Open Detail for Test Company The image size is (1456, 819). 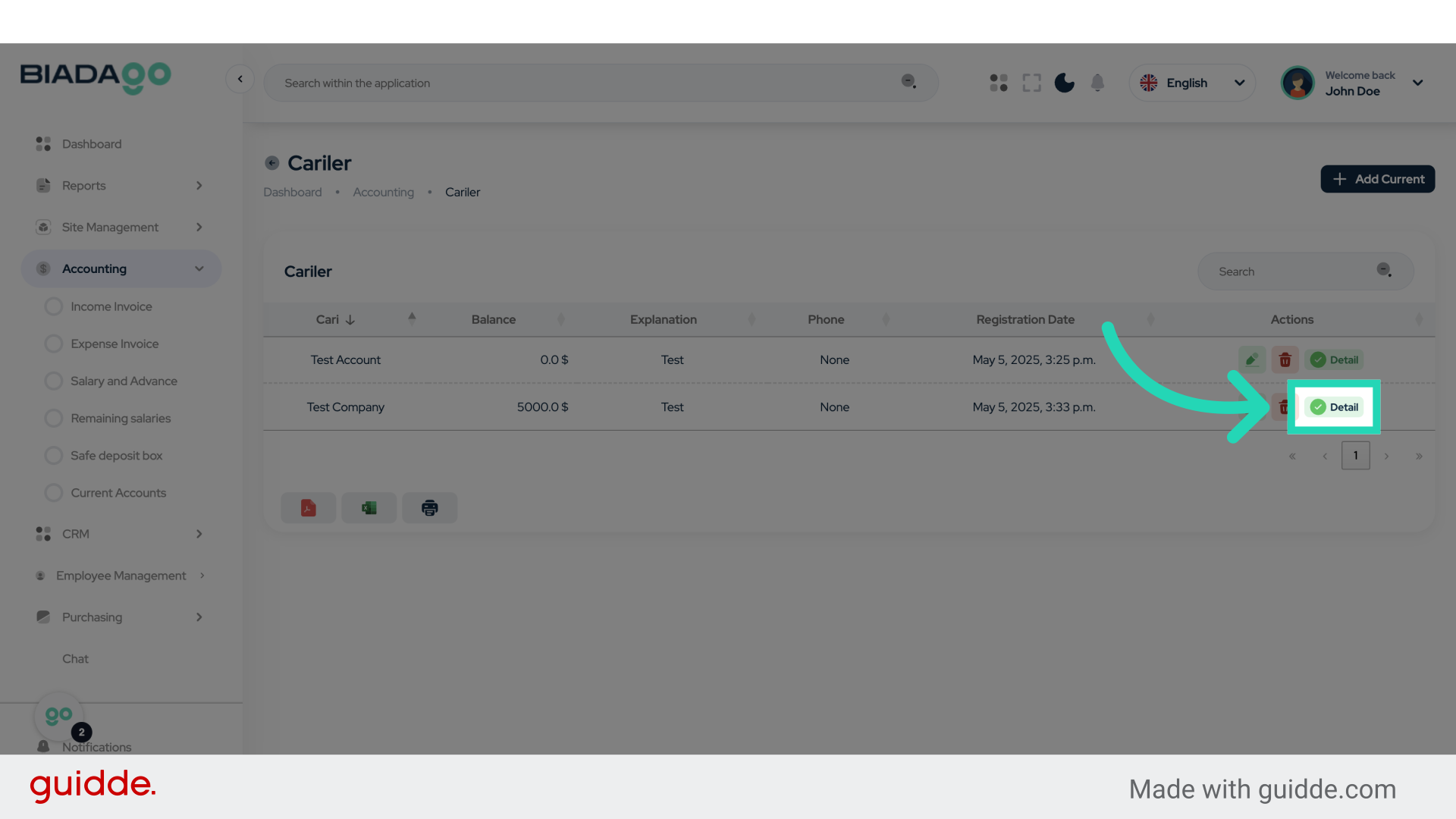[x=1335, y=407]
